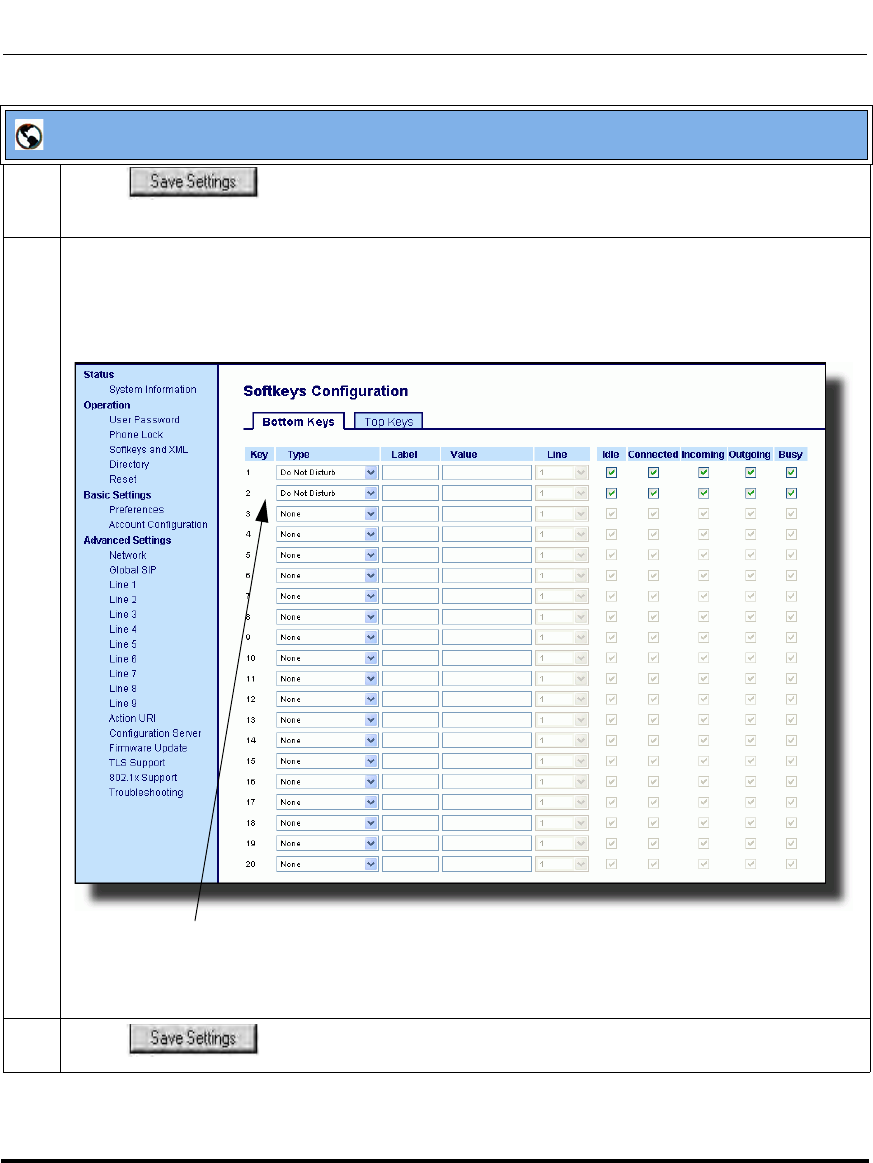
Task: Toggle Busy checkbox for key 1
Action: pyautogui.click(x=791, y=472)
